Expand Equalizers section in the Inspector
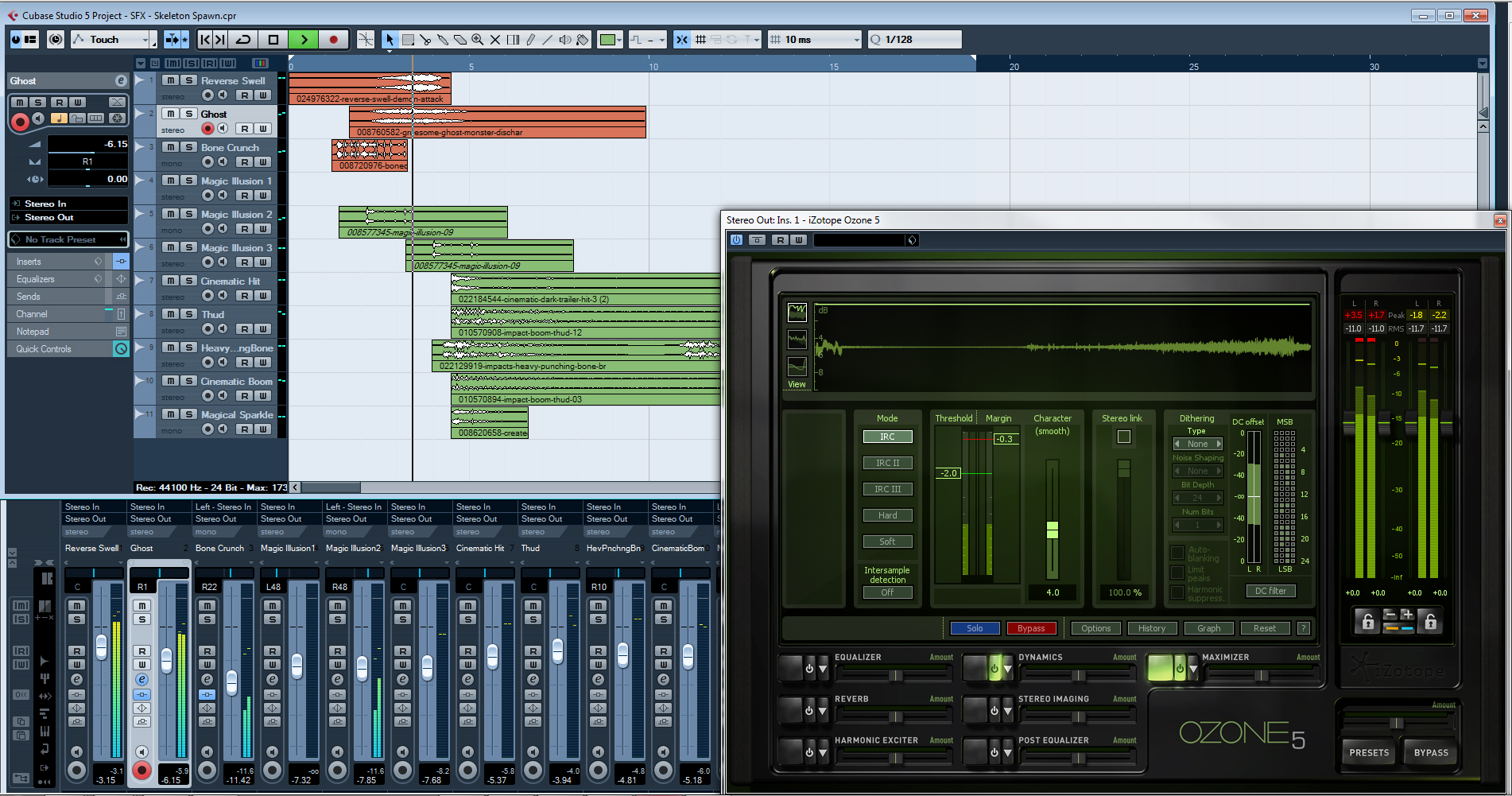Image resolution: width=1512 pixels, height=796 pixels. pyautogui.click(x=68, y=279)
